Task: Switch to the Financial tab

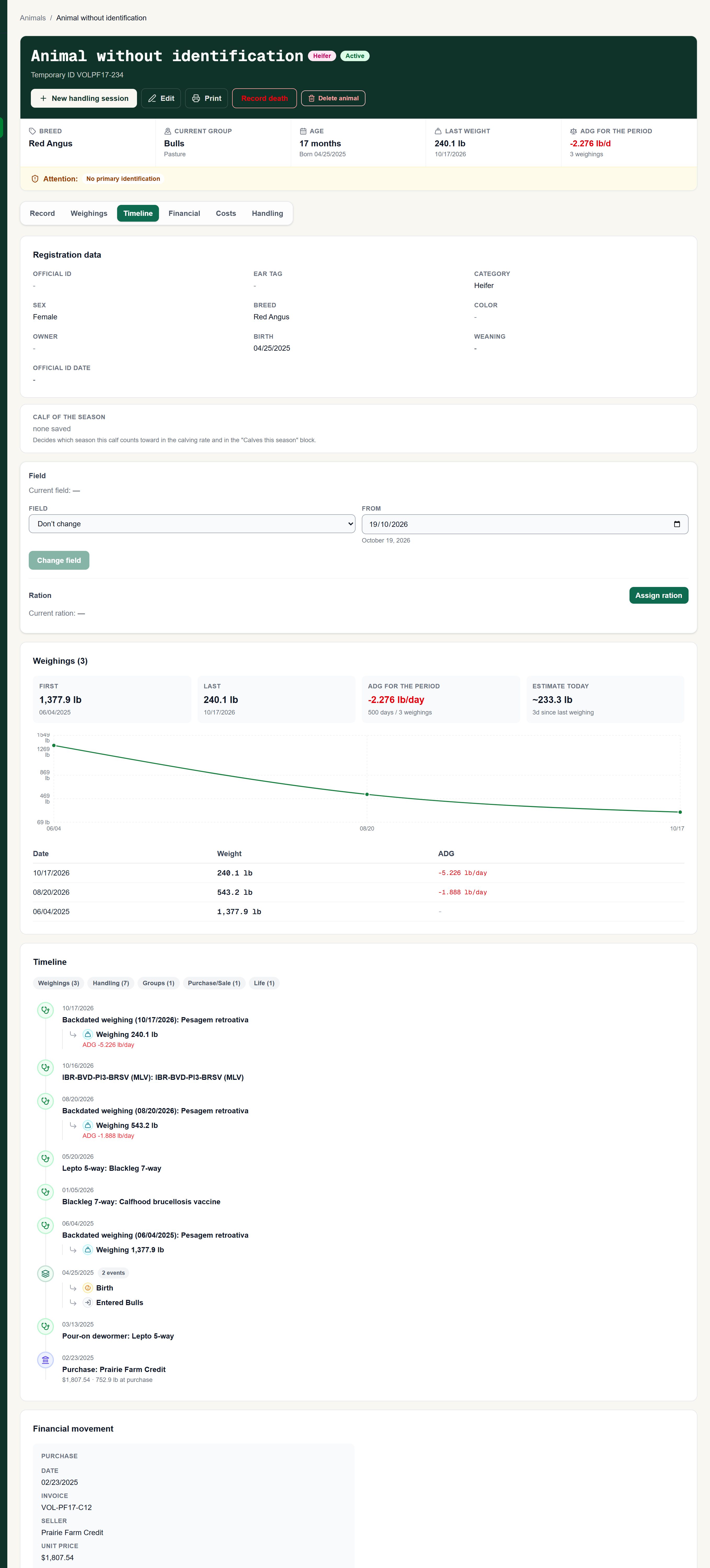Action: coord(184,213)
